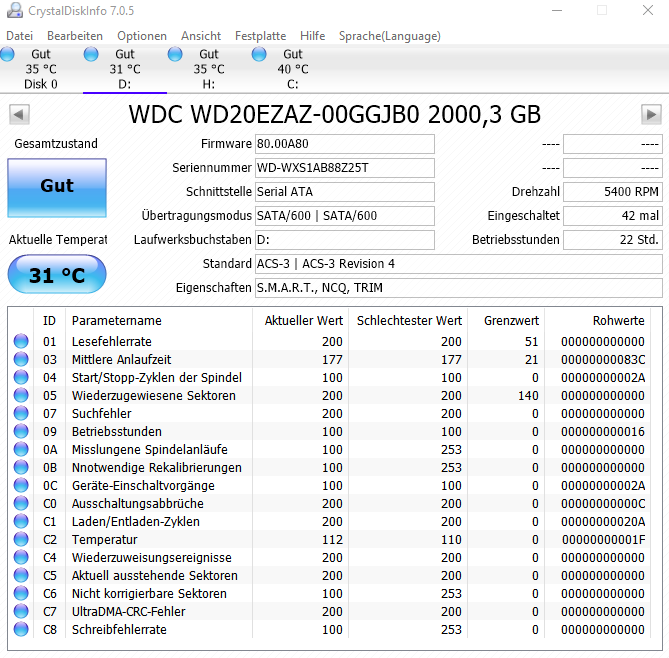The width and height of the screenshot is (669, 658).
Task: Click the Schlechtester Wert column header
Action: click(x=408, y=320)
